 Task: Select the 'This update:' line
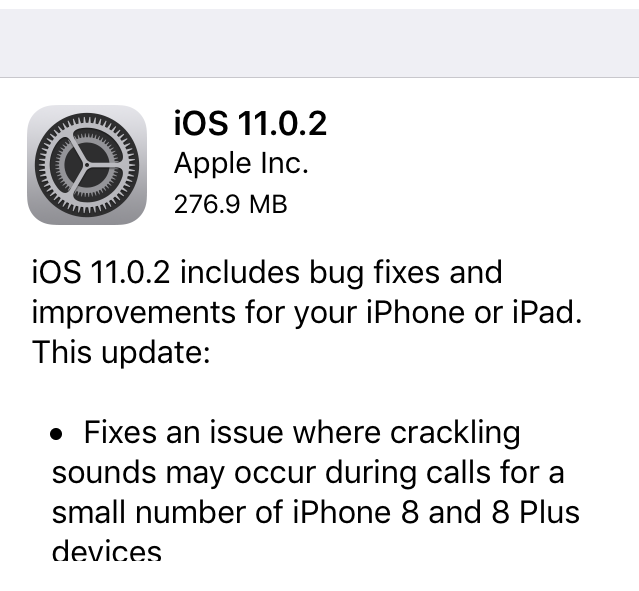tap(121, 352)
